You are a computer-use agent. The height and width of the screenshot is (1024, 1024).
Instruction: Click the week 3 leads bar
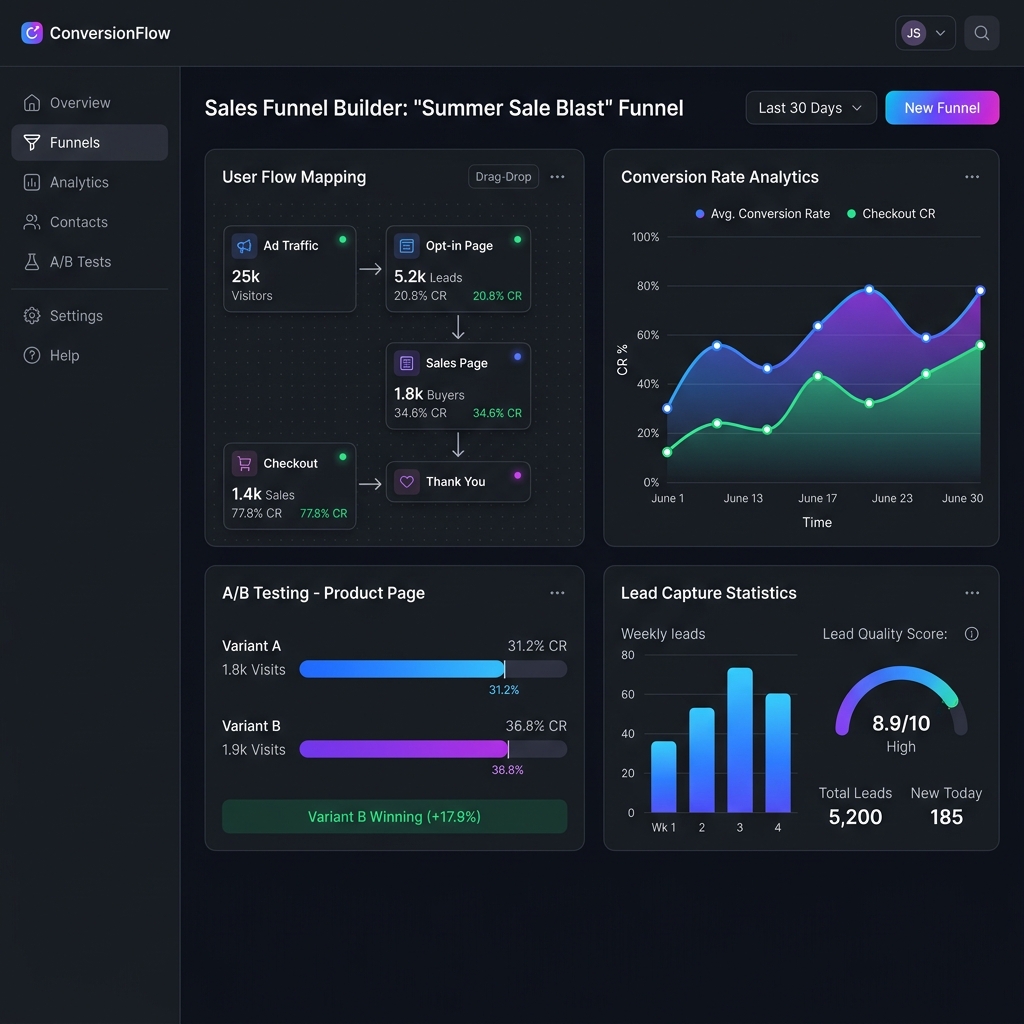(x=739, y=739)
